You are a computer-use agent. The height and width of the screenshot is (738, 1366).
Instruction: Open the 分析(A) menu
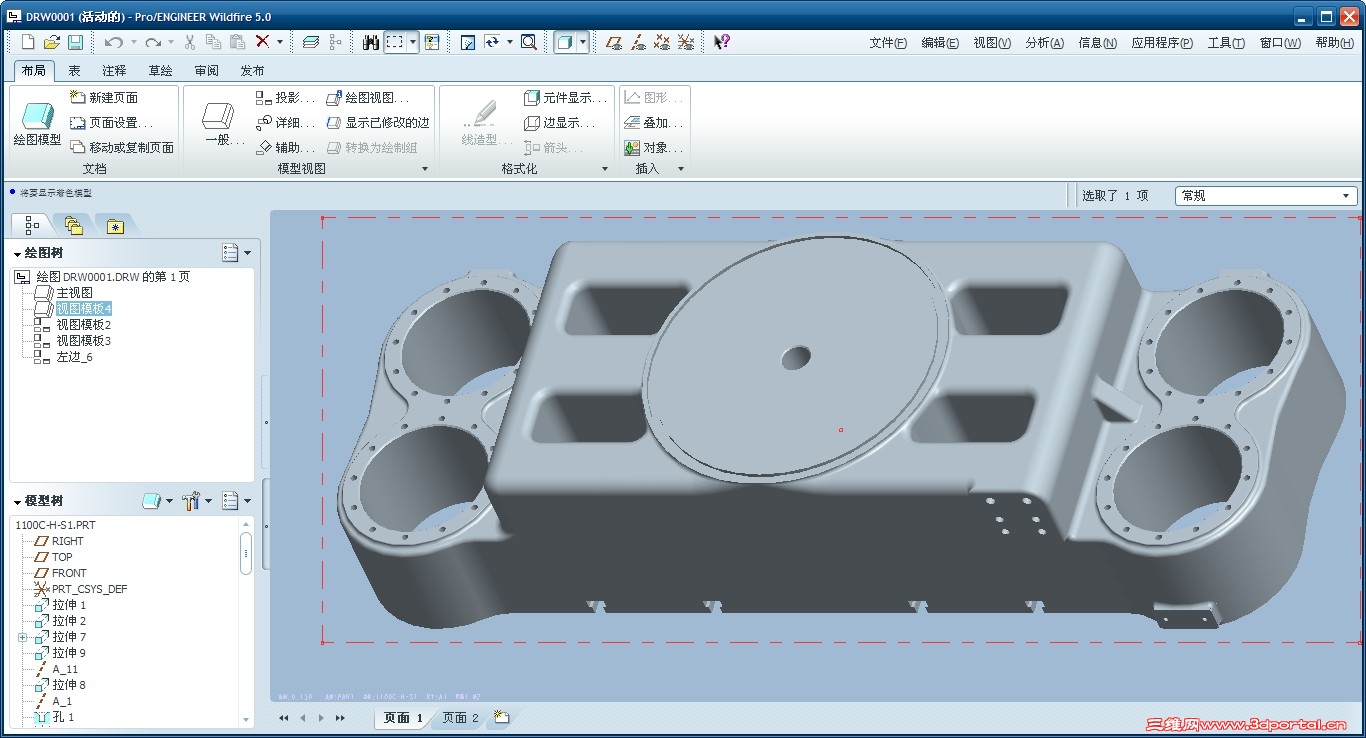1044,43
